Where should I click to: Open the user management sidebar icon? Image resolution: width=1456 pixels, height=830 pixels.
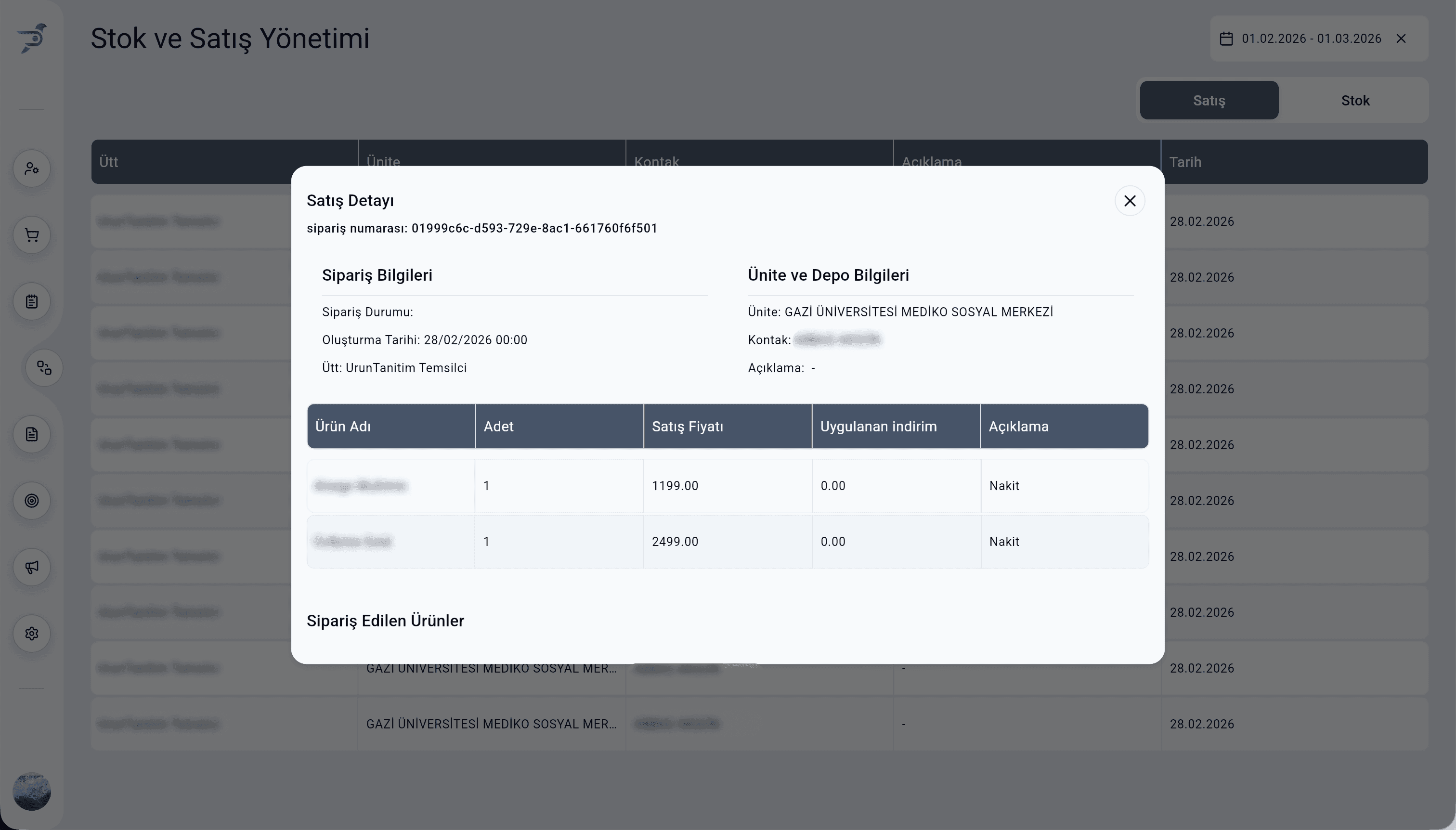coord(32,169)
